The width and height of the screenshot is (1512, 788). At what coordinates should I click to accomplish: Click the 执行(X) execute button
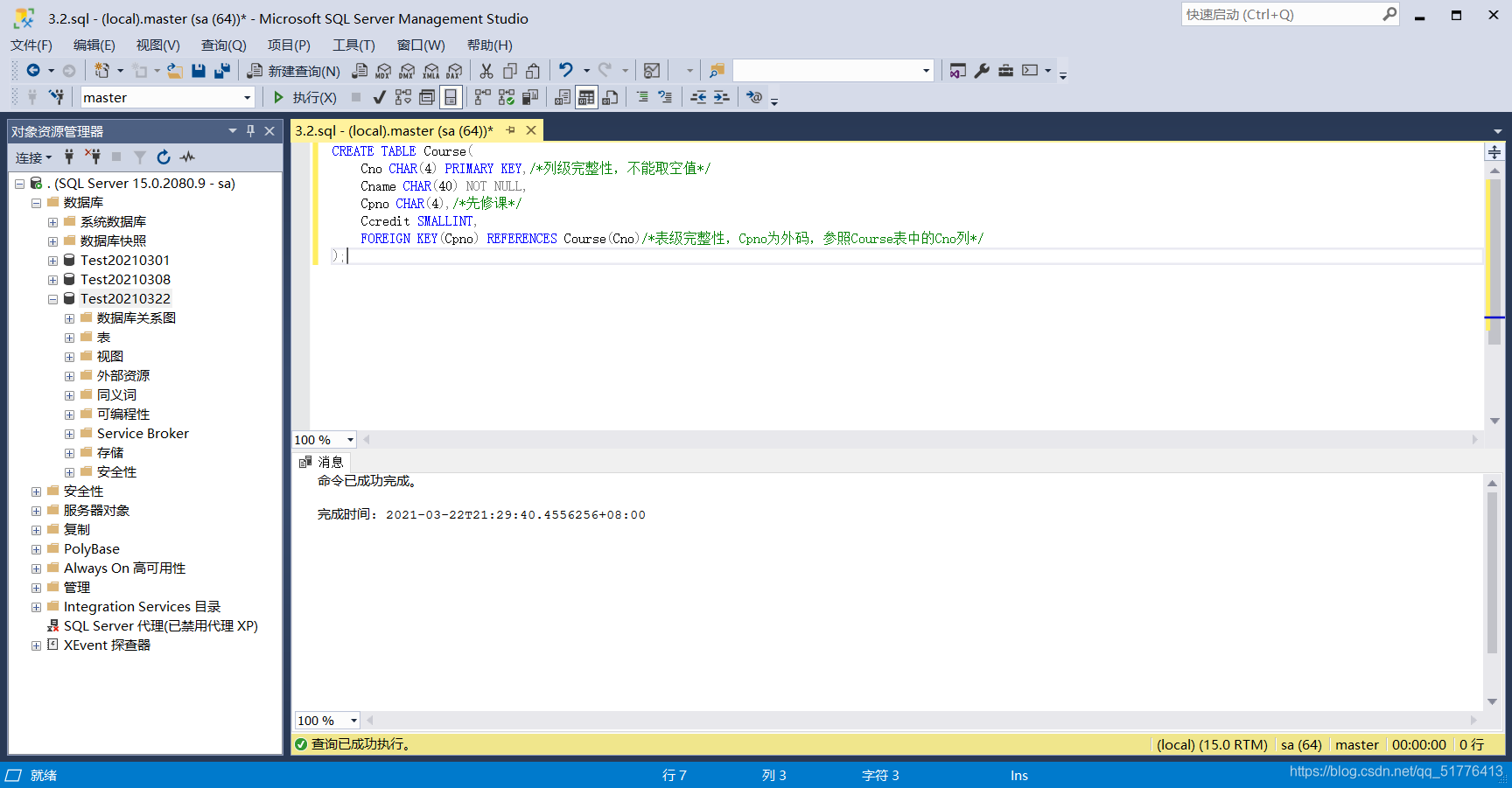pyautogui.click(x=304, y=97)
